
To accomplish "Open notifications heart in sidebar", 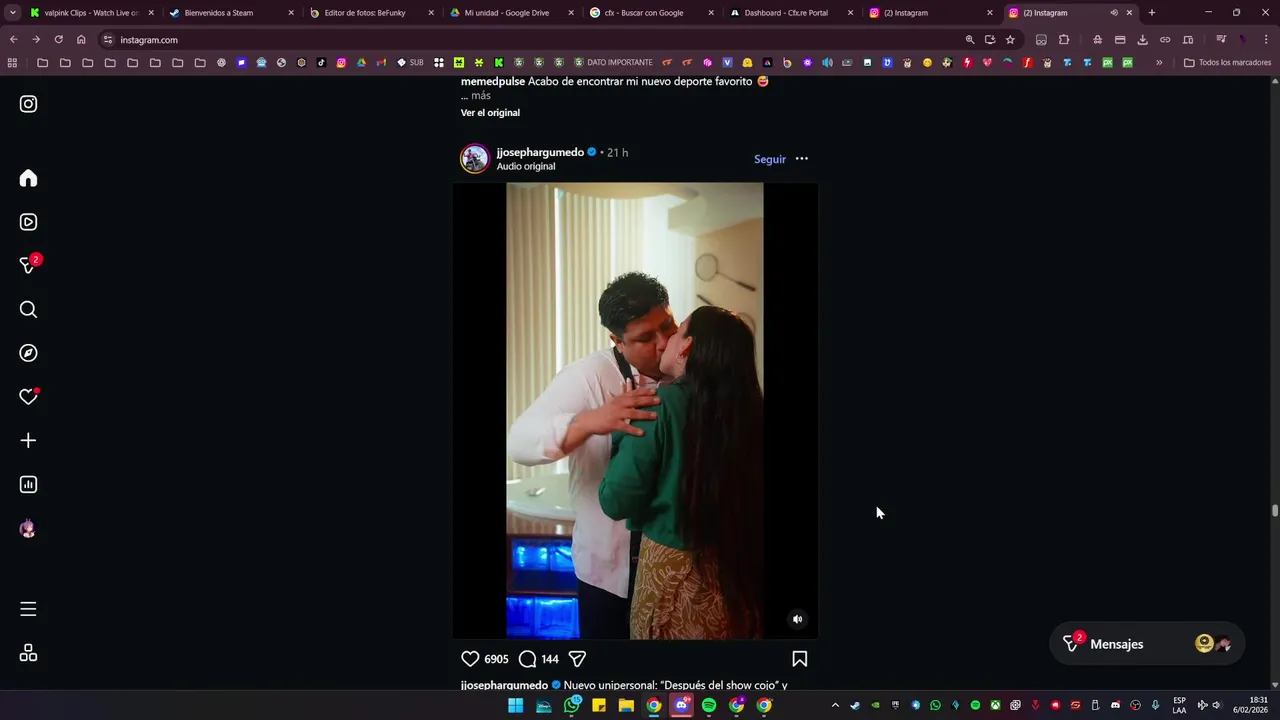I will (x=28, y=397).
